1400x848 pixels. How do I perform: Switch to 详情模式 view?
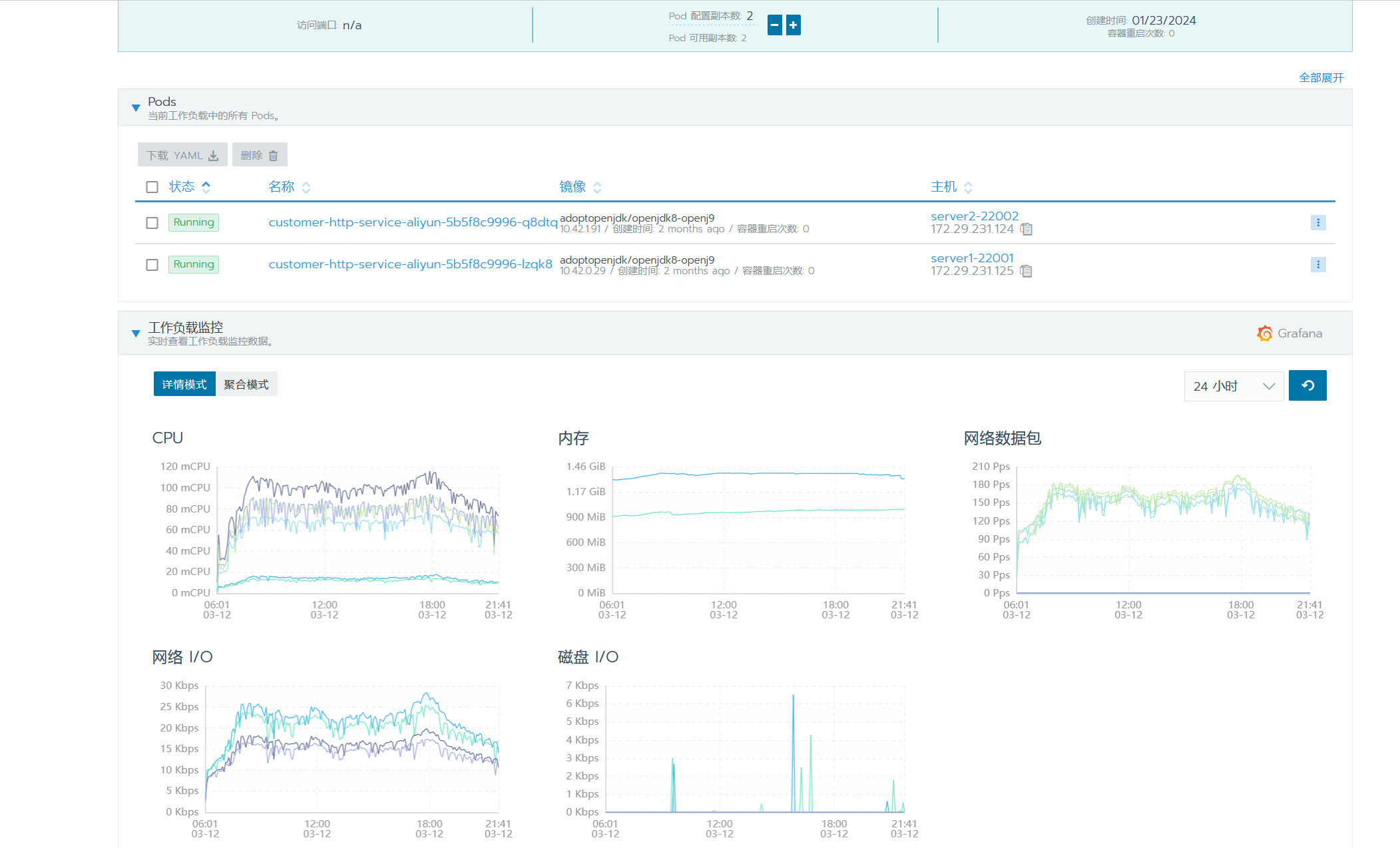184,384
